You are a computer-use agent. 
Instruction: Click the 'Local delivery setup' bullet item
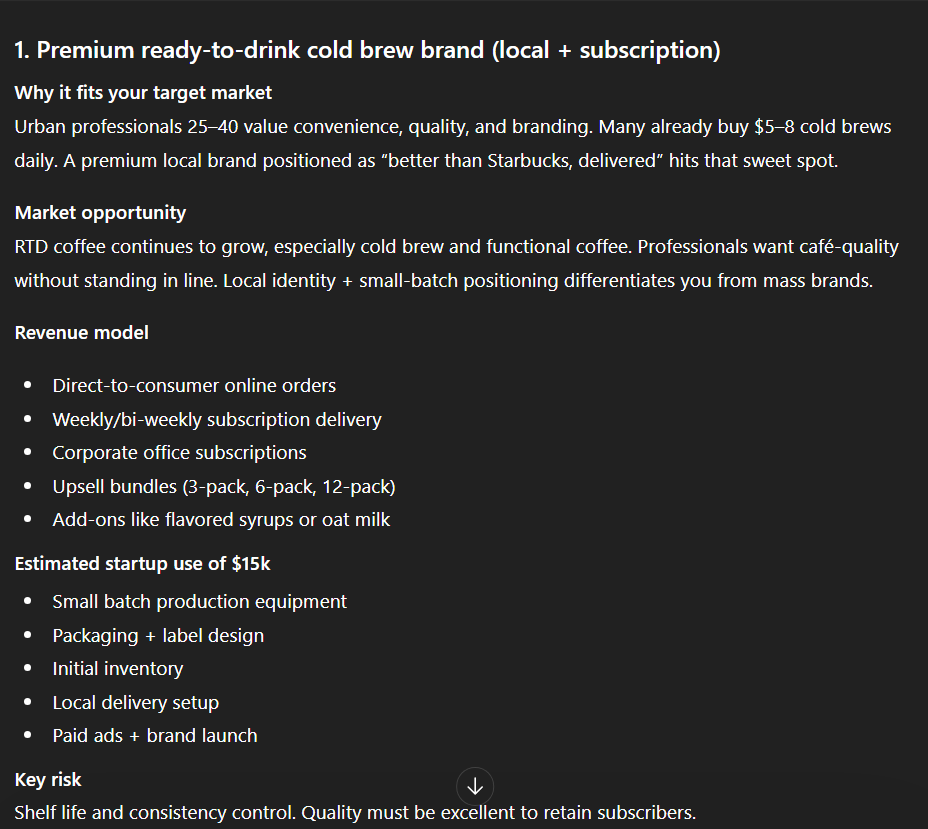click(135, 703)
